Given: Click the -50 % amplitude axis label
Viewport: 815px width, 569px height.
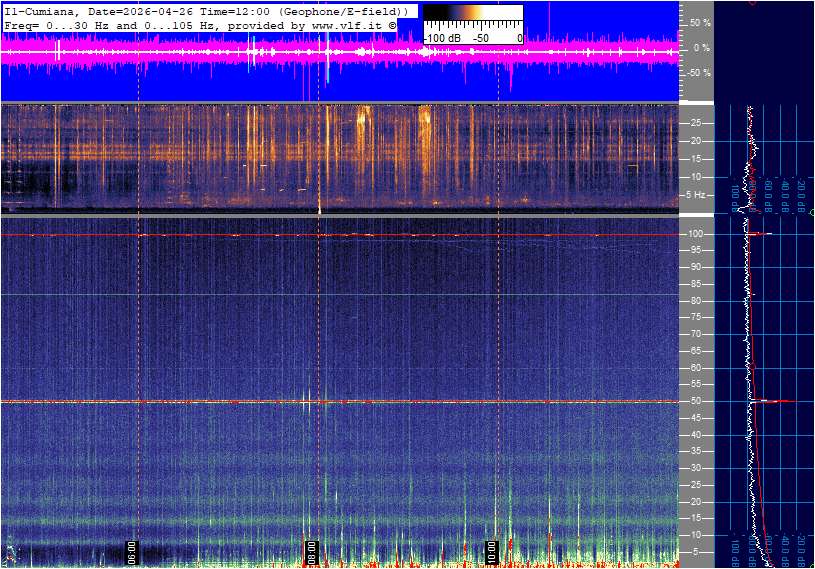Looking at the screenshot, I should (x=699, y=73).
